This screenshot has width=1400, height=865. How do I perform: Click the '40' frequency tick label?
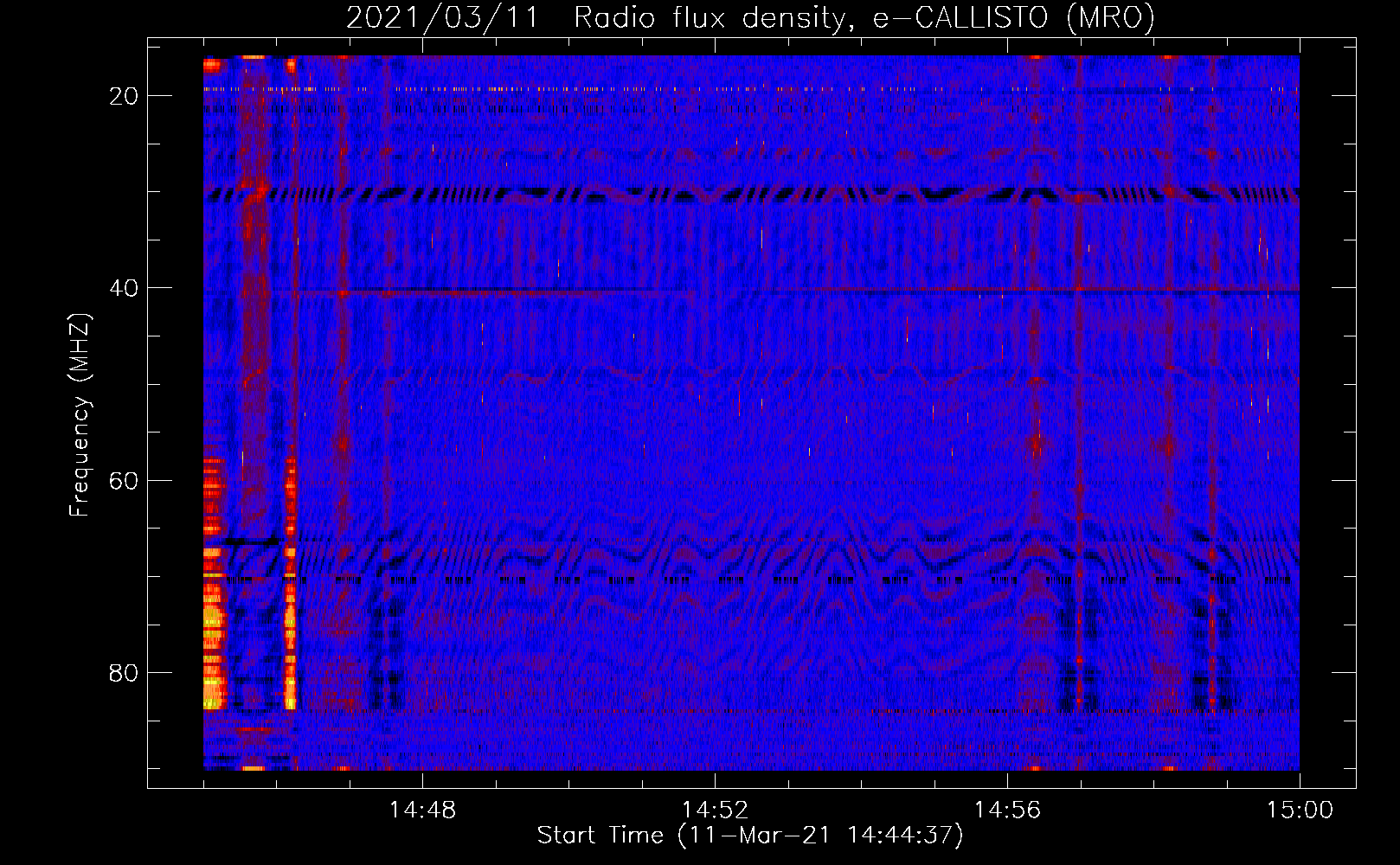(125, 288)
